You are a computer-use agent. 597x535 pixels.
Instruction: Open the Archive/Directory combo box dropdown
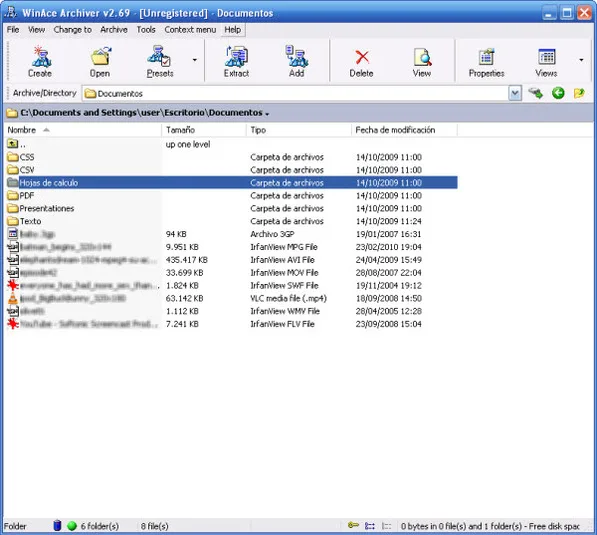515,93
